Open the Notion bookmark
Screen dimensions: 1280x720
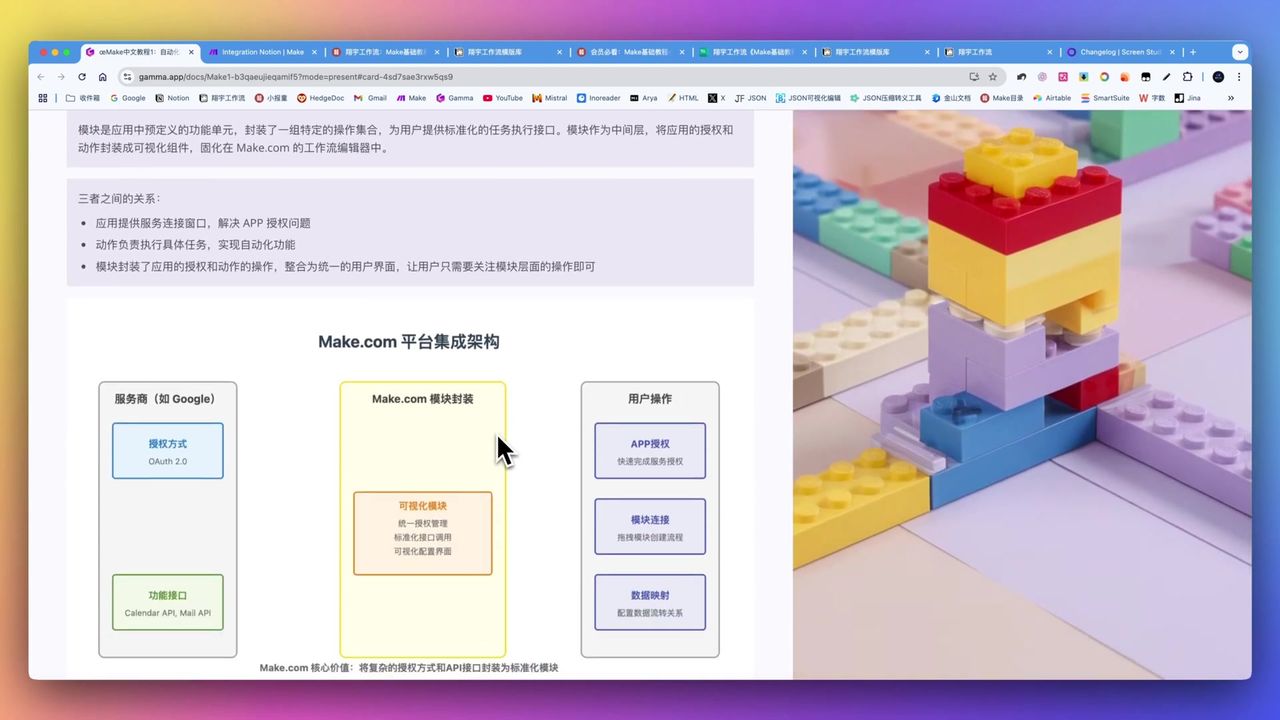[172, 97]
